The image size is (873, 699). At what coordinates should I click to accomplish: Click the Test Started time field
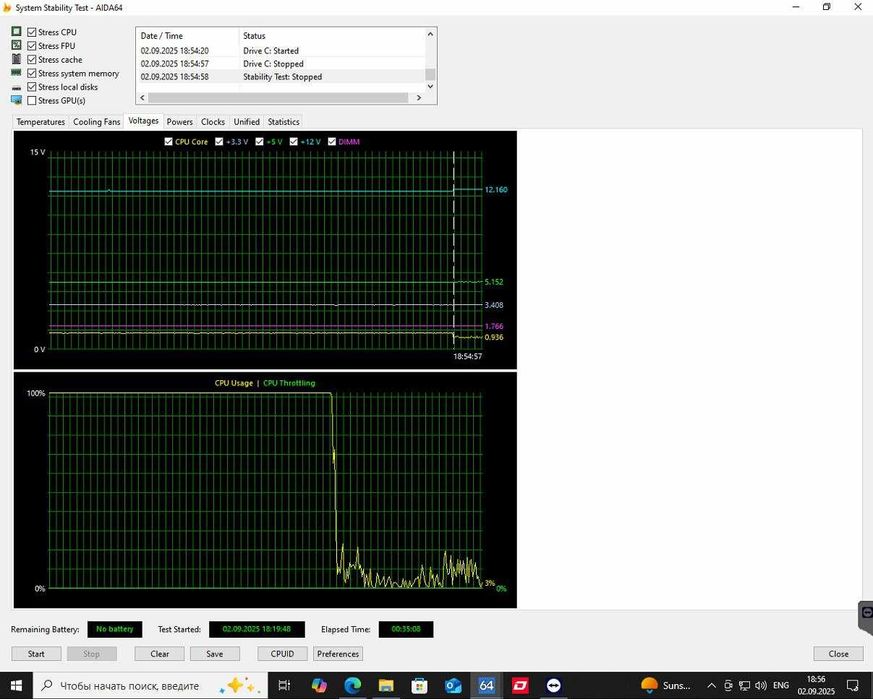click(x=257, y=629)
